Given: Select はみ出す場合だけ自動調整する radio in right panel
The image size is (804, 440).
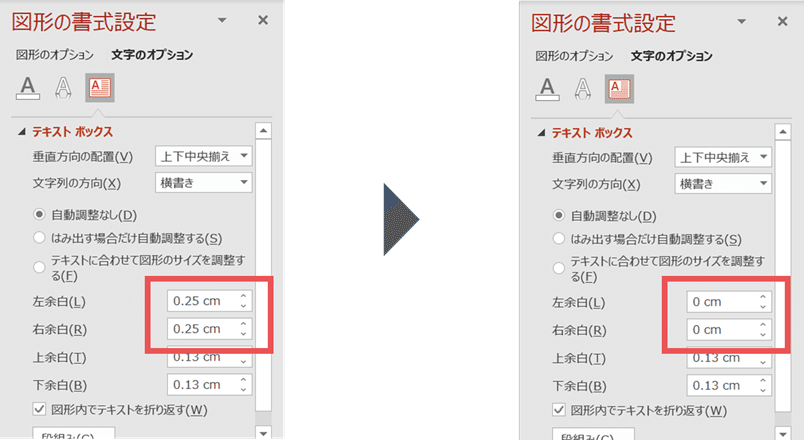Looking at the screenshot, I should click(x=559, y=238).
